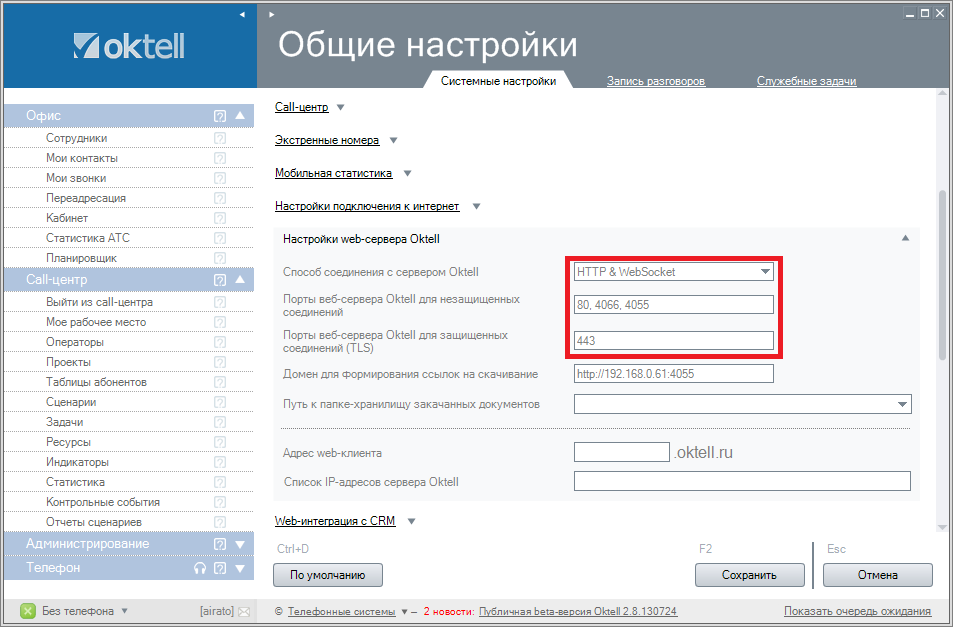Open Мое рабочее место menu item
The width and height of the screenshot is (953, 627).
96,322
